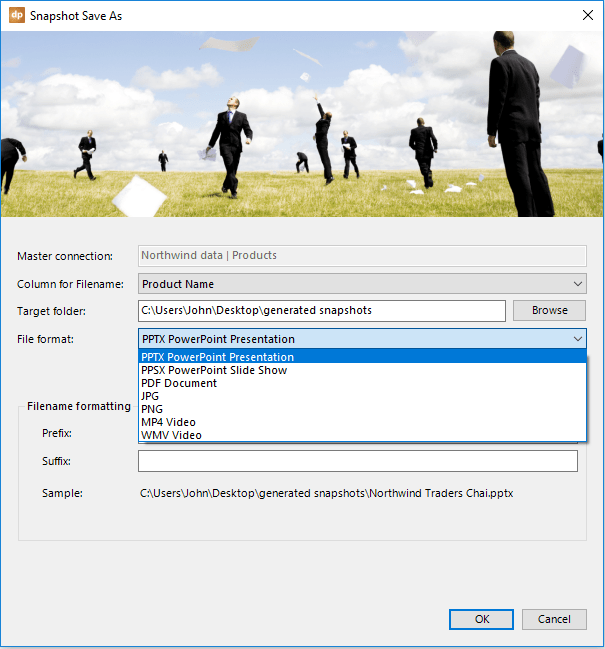
Task: Click into the Target folder path field
Action: [321, 310]
